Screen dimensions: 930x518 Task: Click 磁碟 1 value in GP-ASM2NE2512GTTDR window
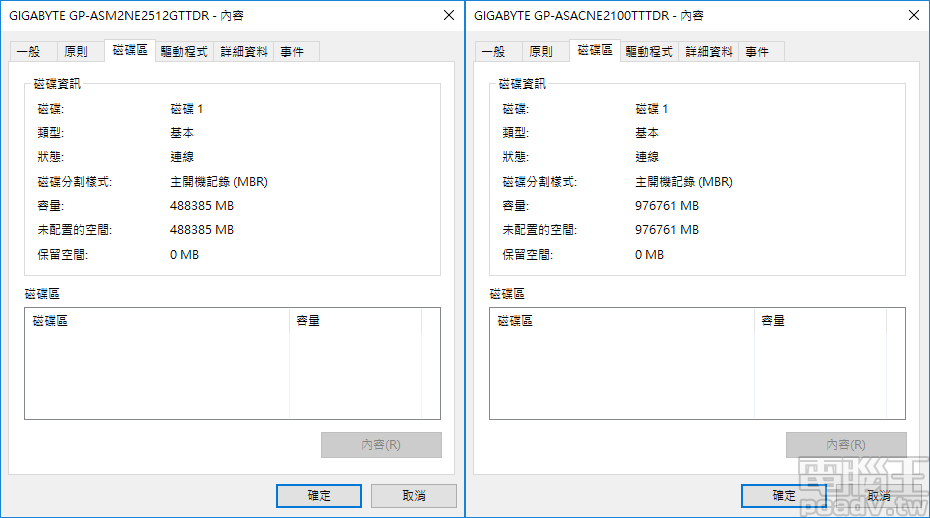(187, 109)
